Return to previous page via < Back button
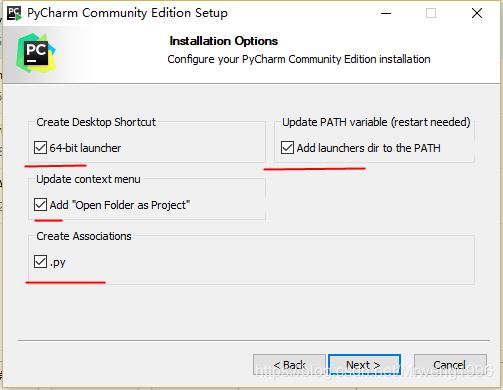Screen dimensions: 503x390 289,365
